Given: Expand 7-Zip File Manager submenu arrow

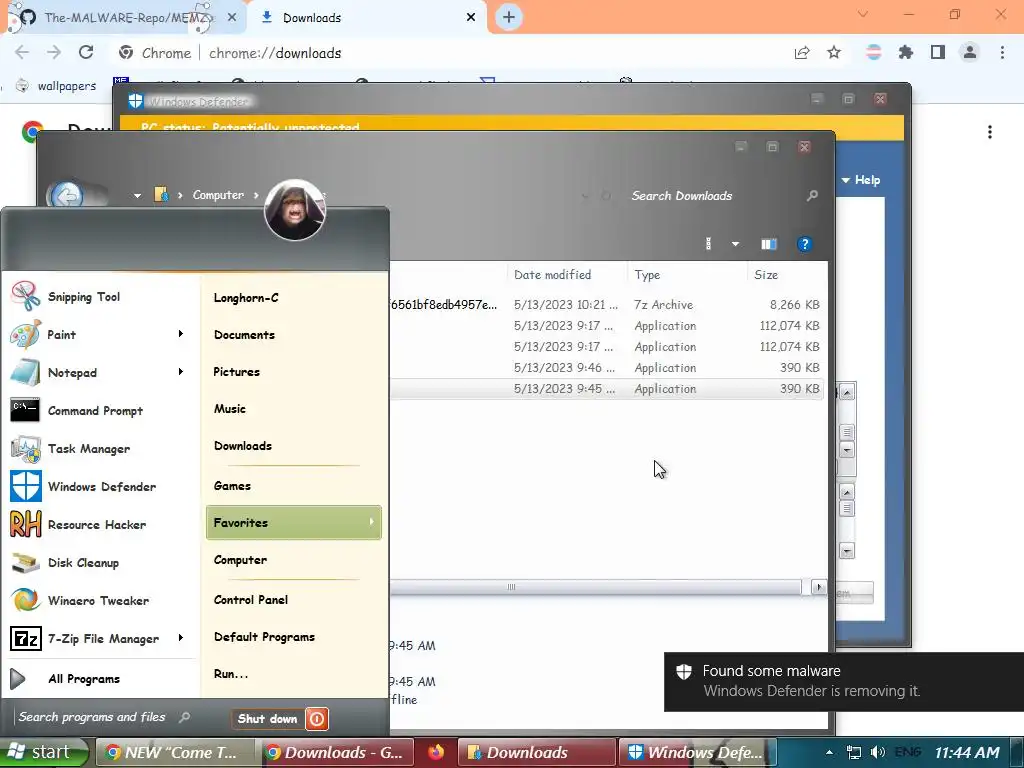Looking at the screenshot, I should pyautogui.click(x=181, y=637).
